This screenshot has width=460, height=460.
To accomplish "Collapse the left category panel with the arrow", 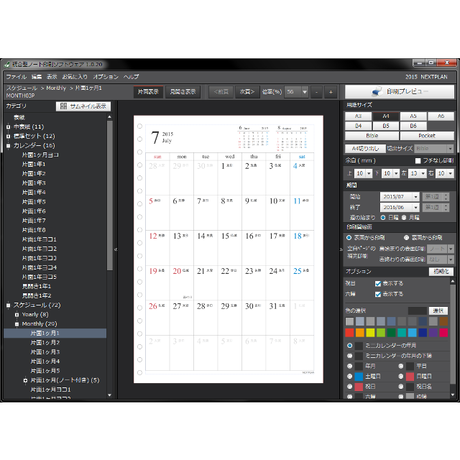I will [115, 249].
